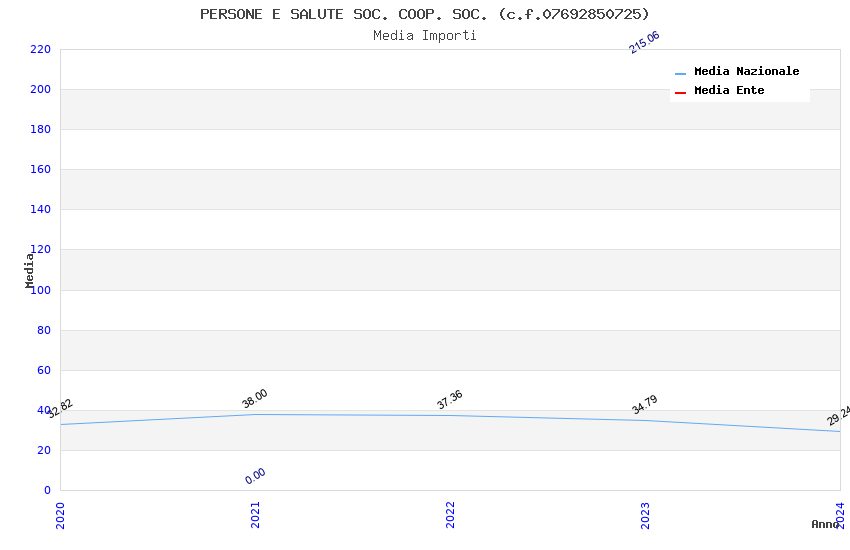Screen dimensions: 850x550
Task: Click the 2023 x-axis label
Action: click(645, 515)
